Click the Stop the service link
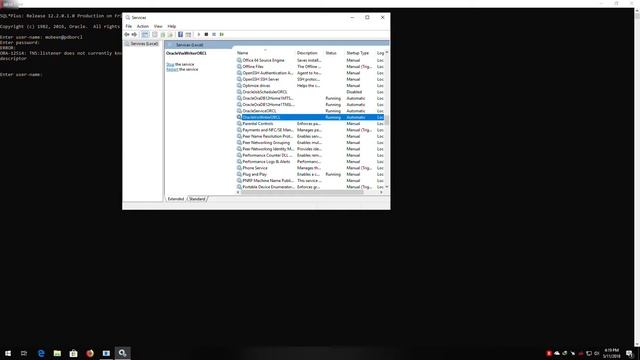This screenshot has height=360, width=640. click(x=170, y=64)
